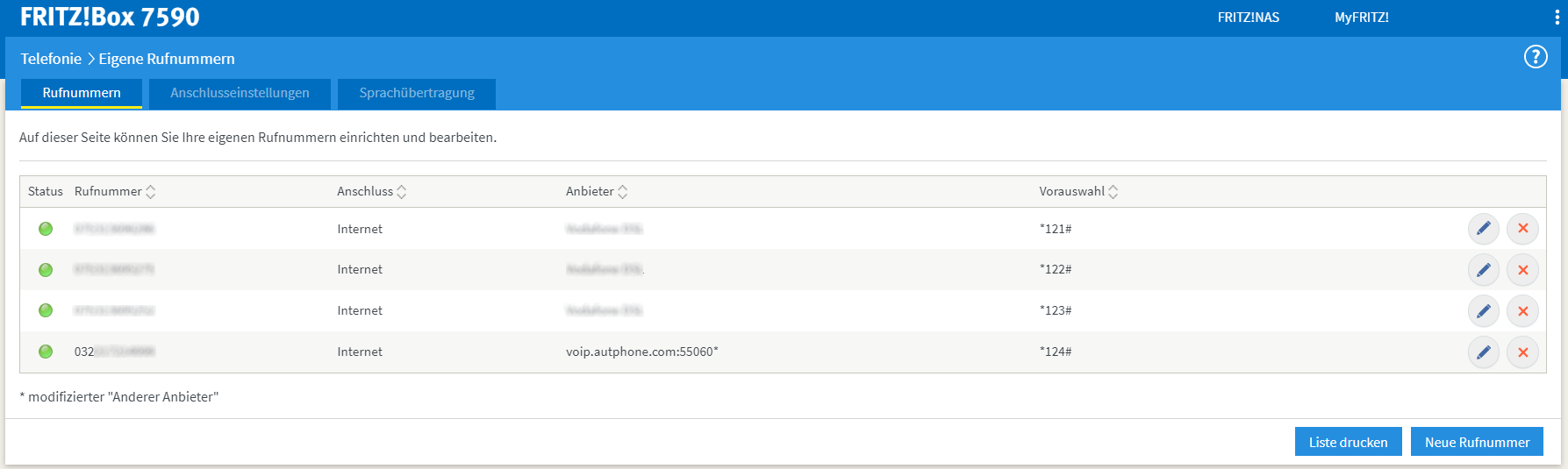Delete the voip.autphone.com number entry
This screenshot has width=1568, height=469.
(x=1522, y=352)
